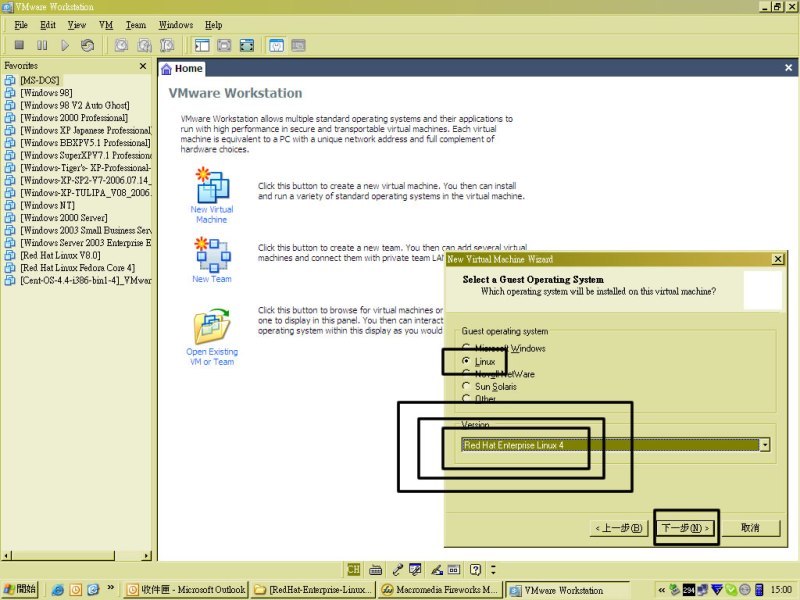Select the Home tab

tap(182, 68)
